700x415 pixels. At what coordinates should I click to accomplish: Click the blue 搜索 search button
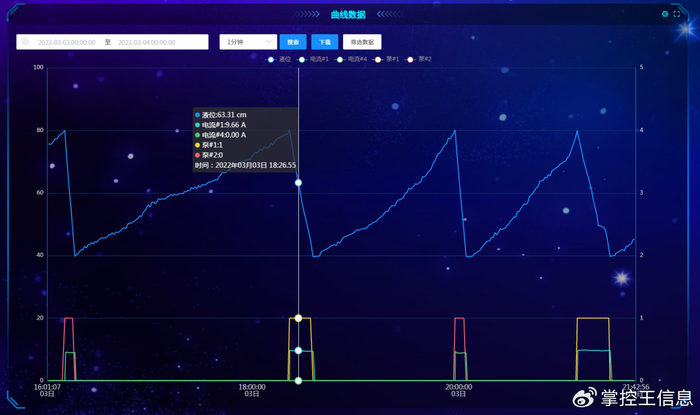293,42
